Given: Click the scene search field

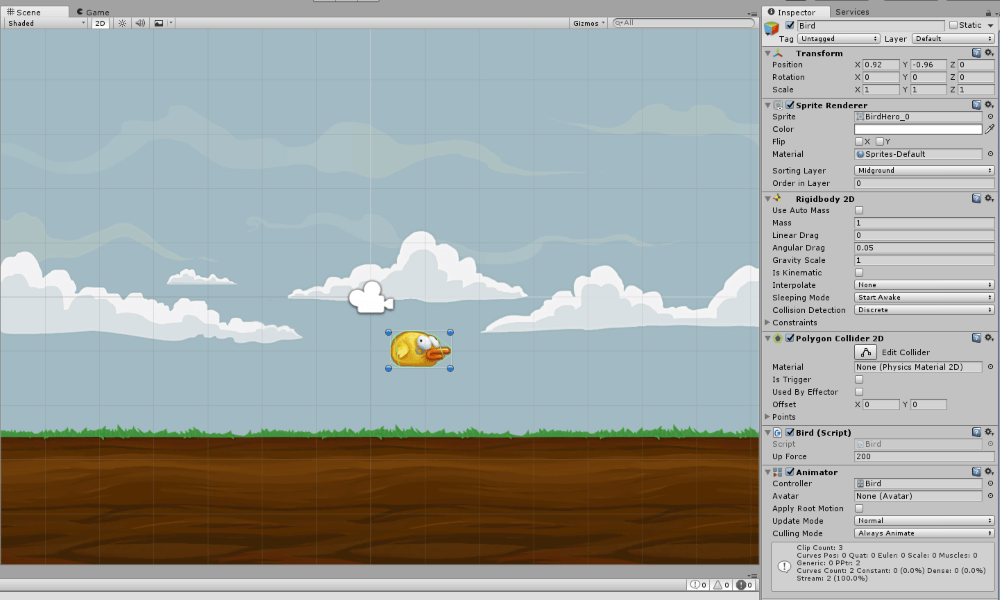Looking at the screenshot, I should 682,23.
